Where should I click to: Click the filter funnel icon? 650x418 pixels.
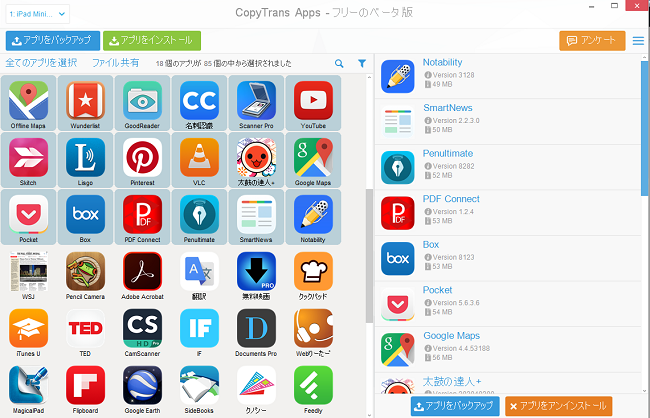tap(362, 63)
